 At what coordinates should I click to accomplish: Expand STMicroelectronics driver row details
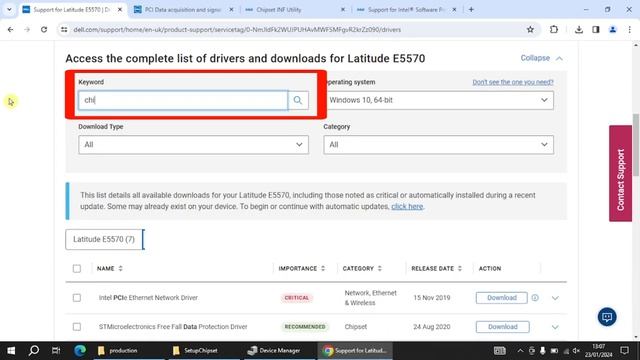point(555,327)
